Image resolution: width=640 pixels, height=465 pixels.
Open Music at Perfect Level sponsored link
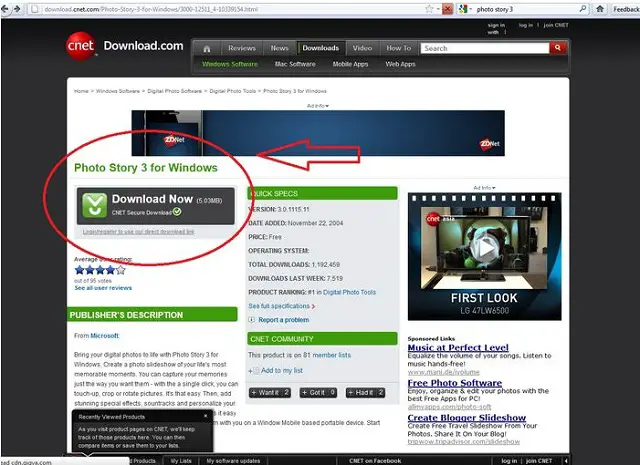(458, 347)
